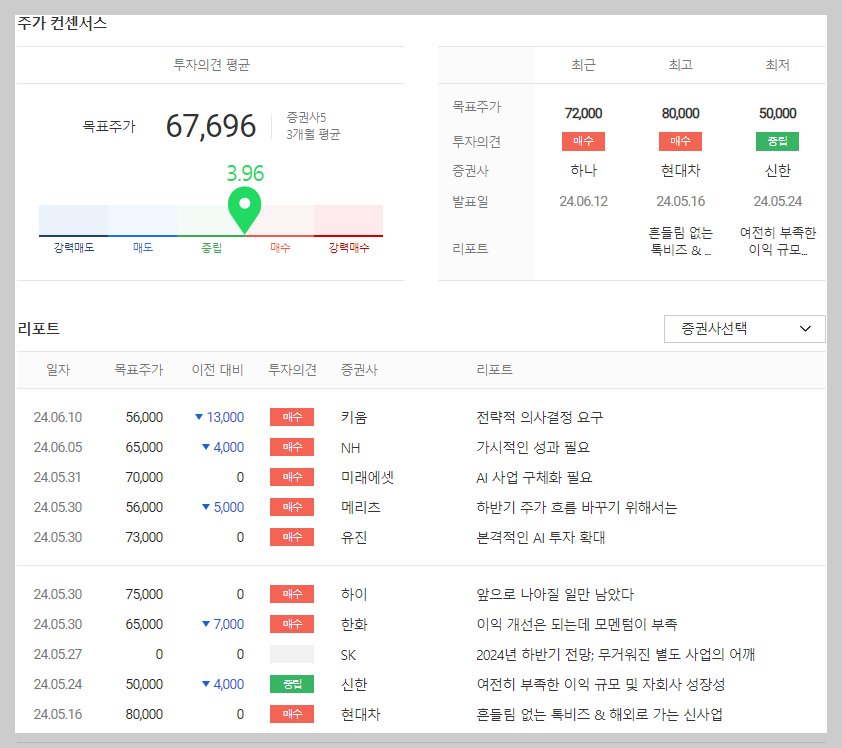Click the green 중립 badge in 신한 row
The image size is (842, 748).
pos(292,685)
